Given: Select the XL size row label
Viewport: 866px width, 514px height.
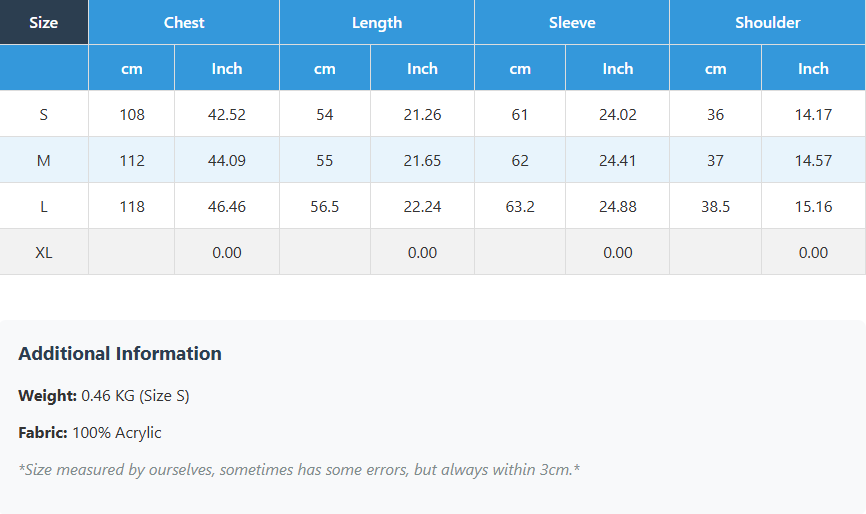Looking at the screenshot, I should coord(43,252).
